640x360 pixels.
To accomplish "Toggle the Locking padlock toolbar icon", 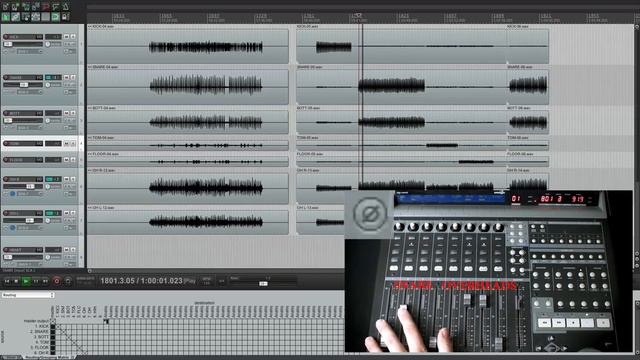I will [65, 17].
